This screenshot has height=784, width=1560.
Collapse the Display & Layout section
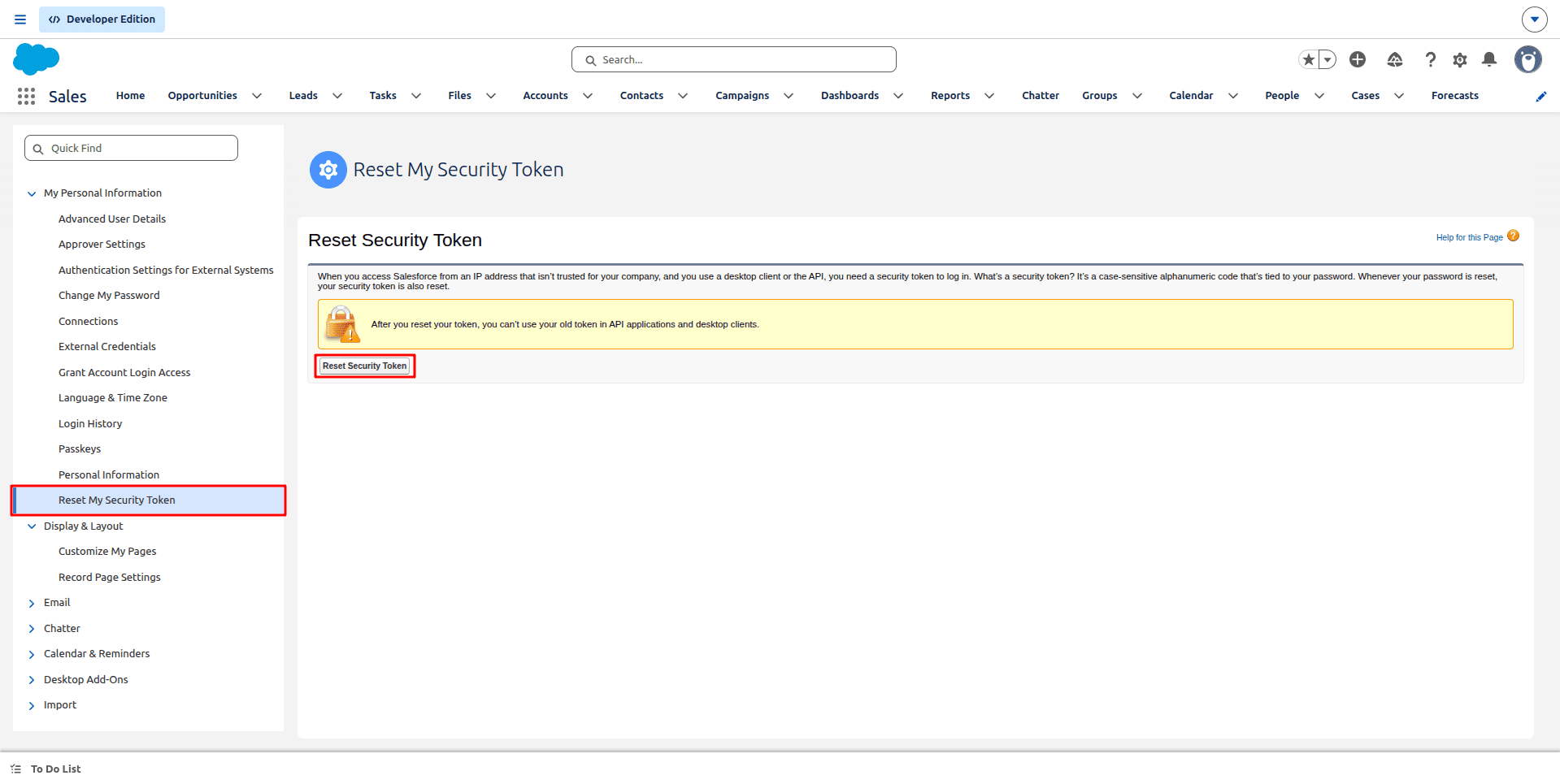click(x=32, y=526)
